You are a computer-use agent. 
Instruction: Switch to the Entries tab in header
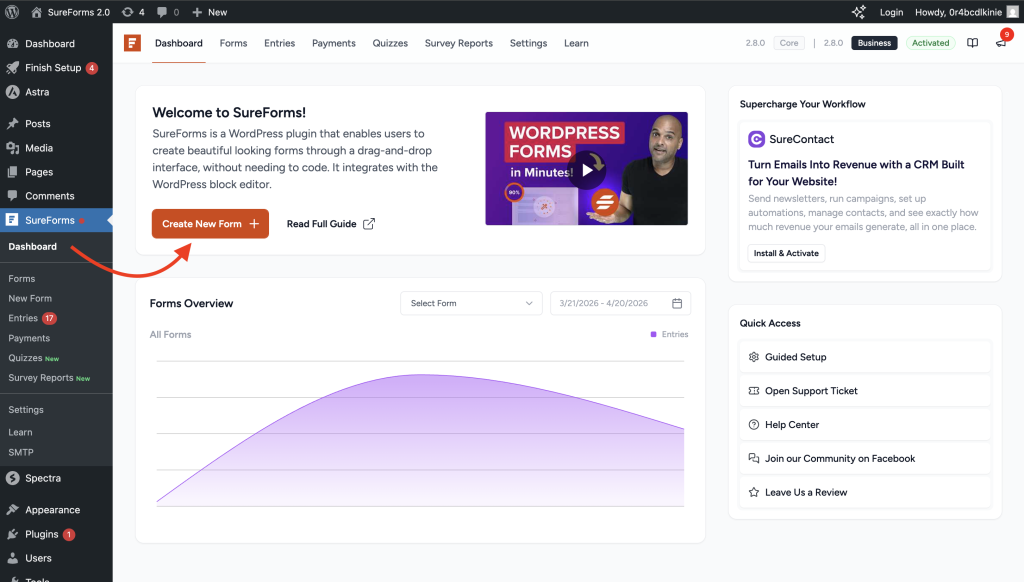pyautogui.click(x=280, y=43)
